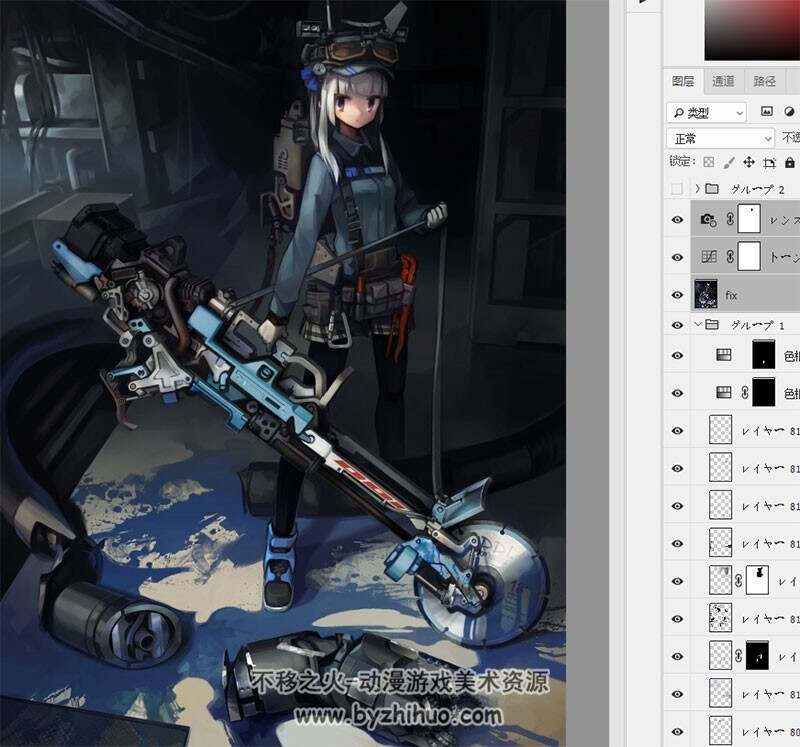Select グループ 2 group name
Screen dimensions: 800x747
(x=757, y=189)
